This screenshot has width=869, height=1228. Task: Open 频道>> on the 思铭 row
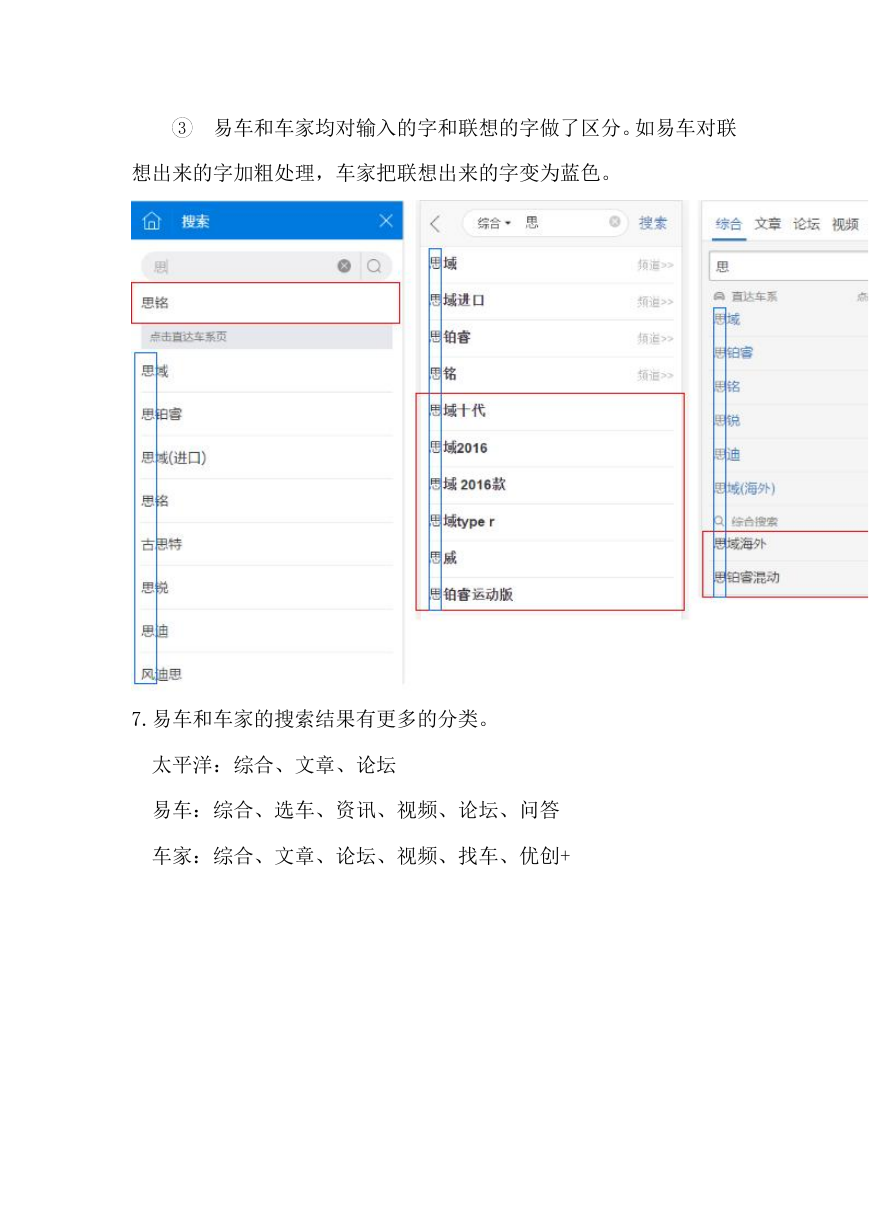[x=655, y=375]
